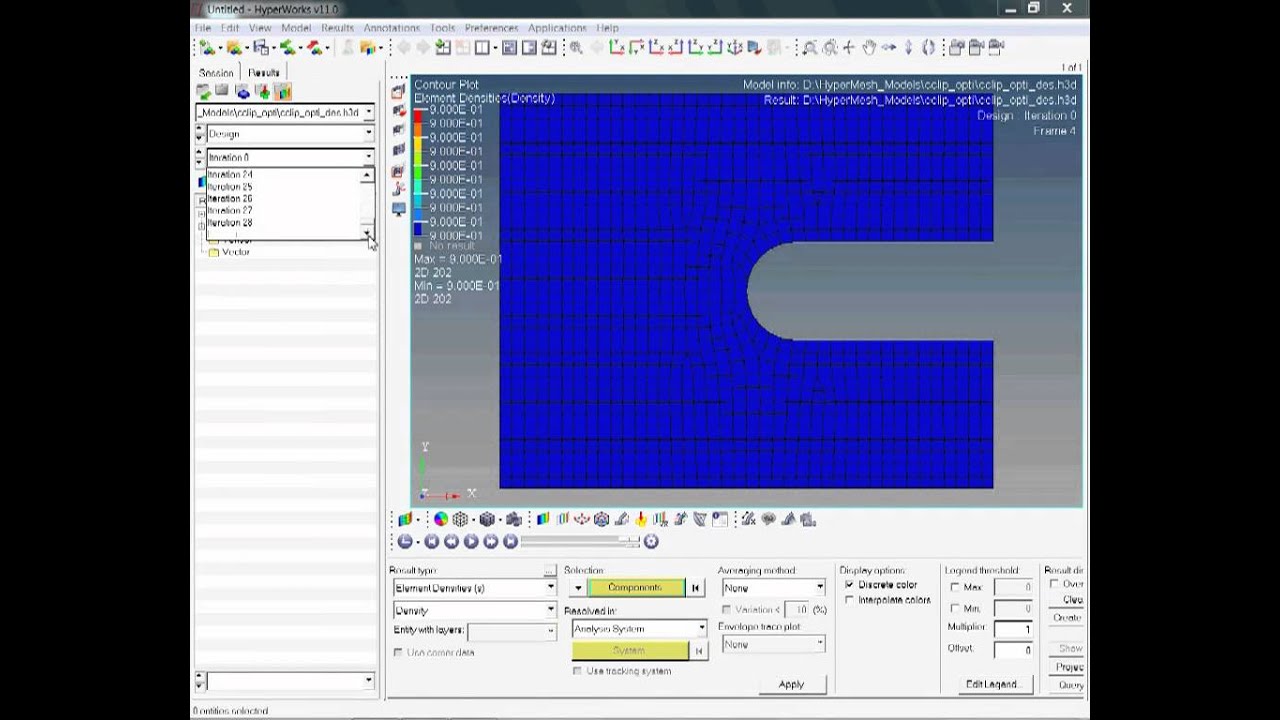Open the Element Densities result type dropdown
This screenshot has width=1280, height=720.
point(550,588)
